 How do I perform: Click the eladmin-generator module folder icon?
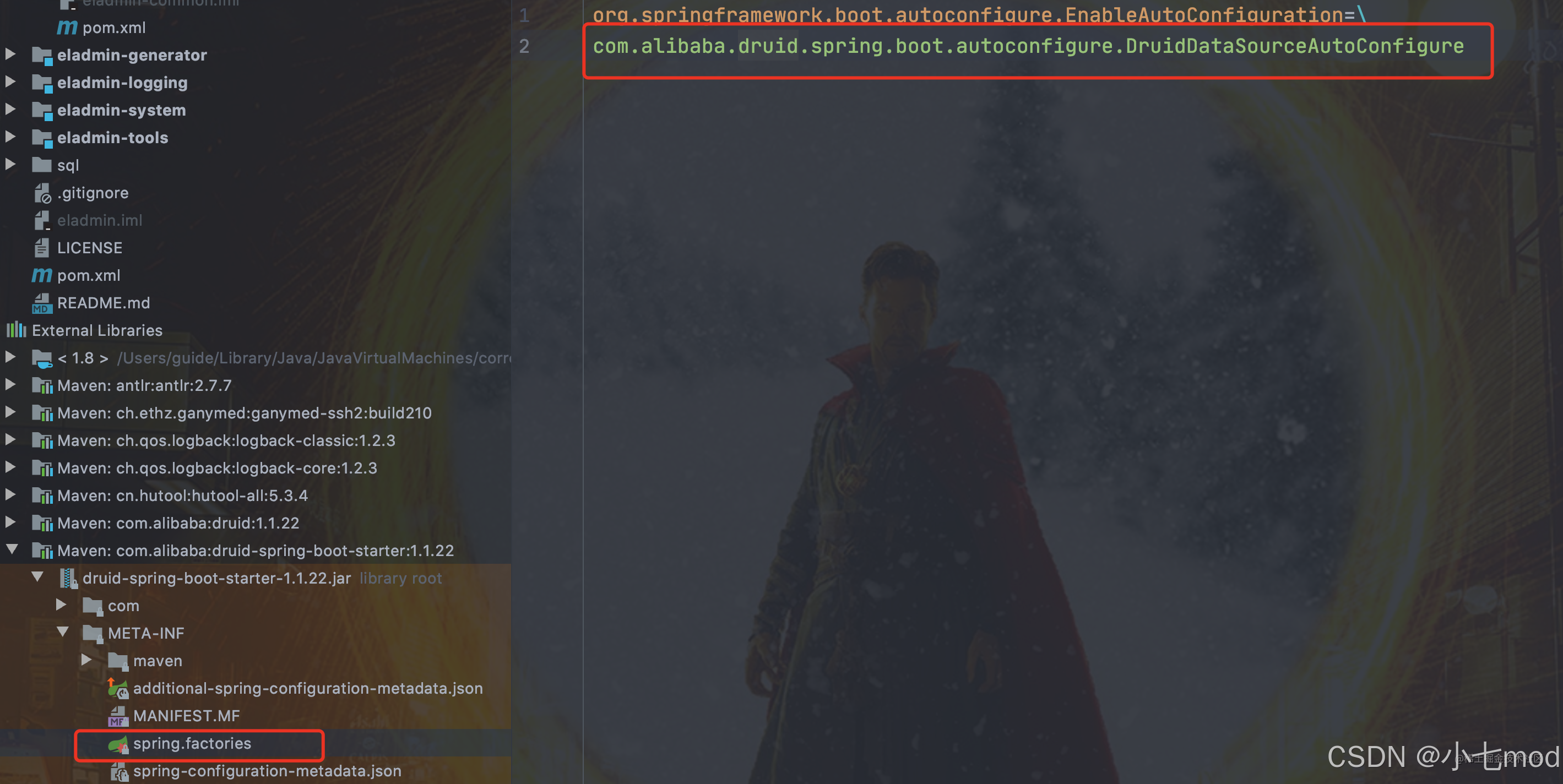pos(42,56)
